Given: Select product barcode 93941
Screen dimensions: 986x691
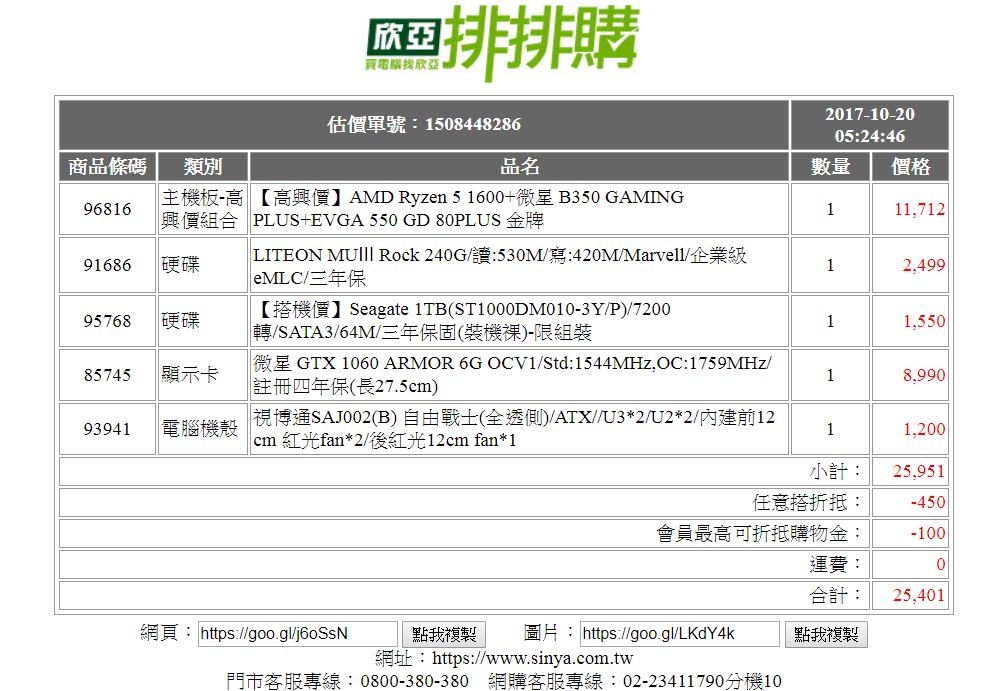Looking at the screenshot, I should point(108,429).
